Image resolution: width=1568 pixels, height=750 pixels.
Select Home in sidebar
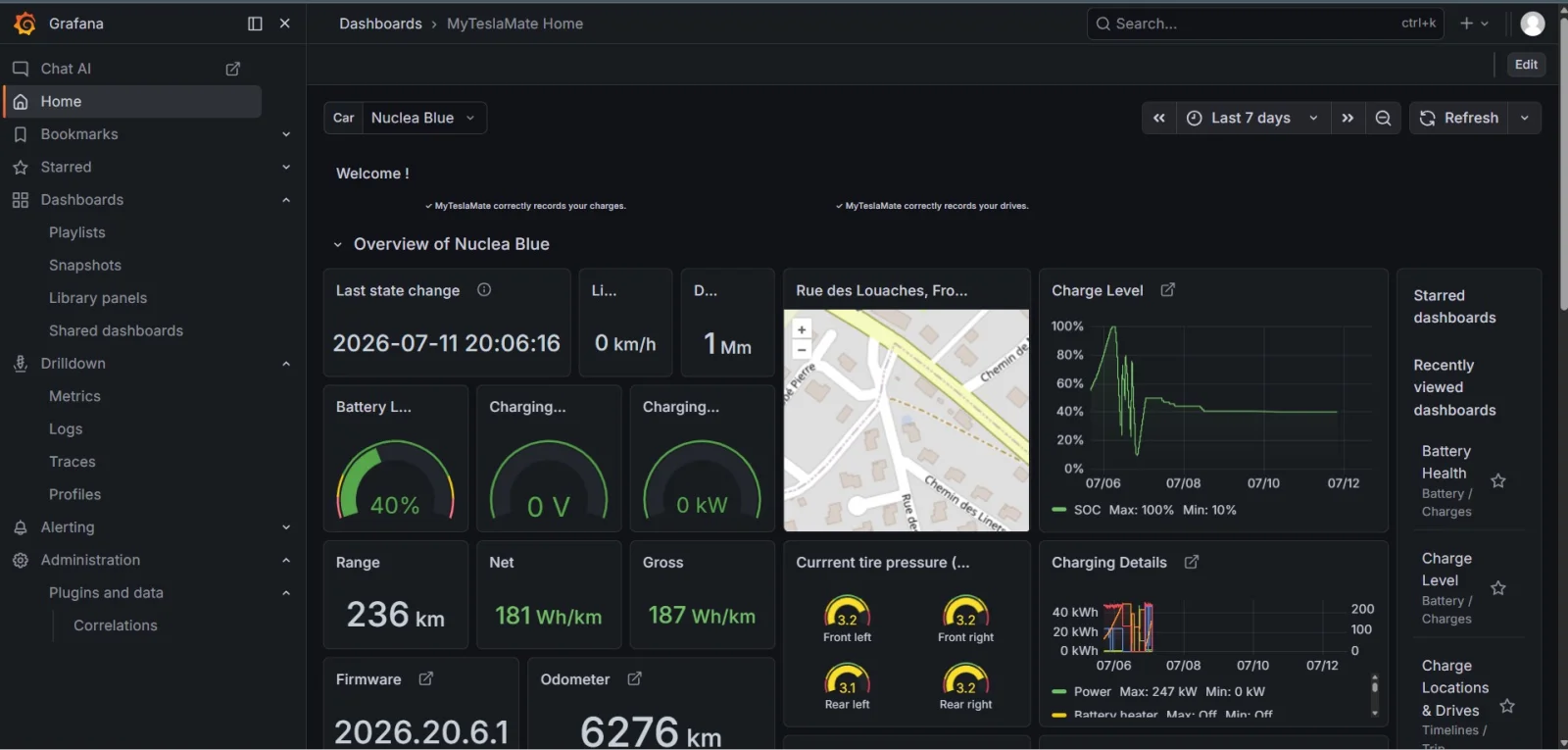[x=133, y=101]
